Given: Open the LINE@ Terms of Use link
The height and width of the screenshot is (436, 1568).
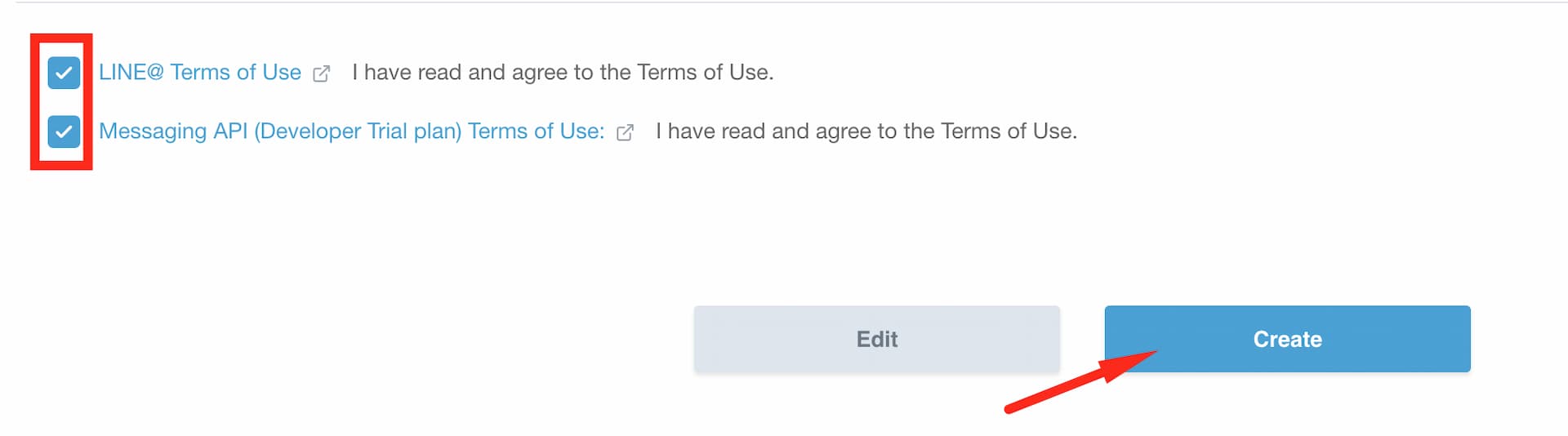Looking at the screenshot, I should [x=200, y=72].
